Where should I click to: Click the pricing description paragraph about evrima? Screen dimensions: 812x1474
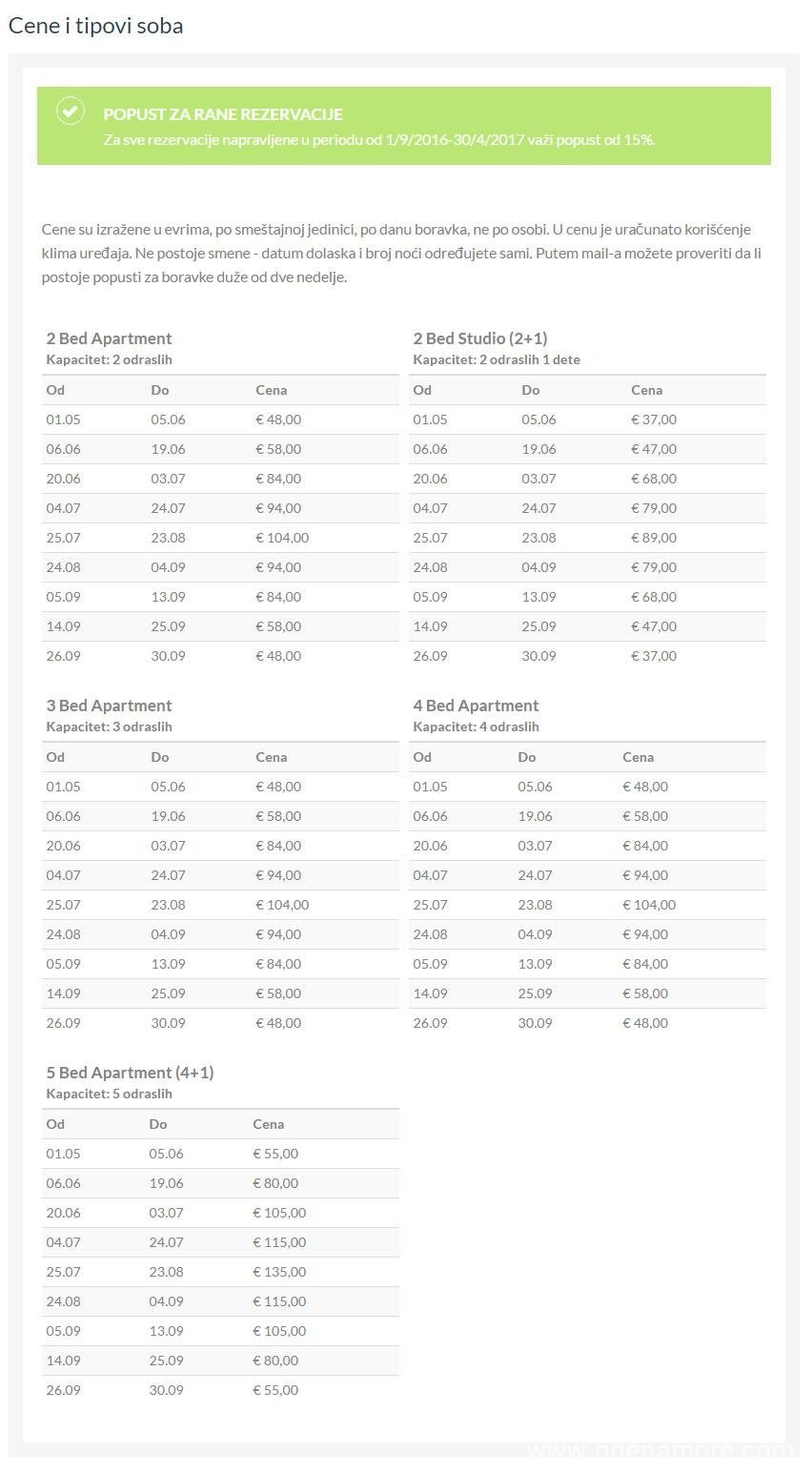[x=400, y=254]
